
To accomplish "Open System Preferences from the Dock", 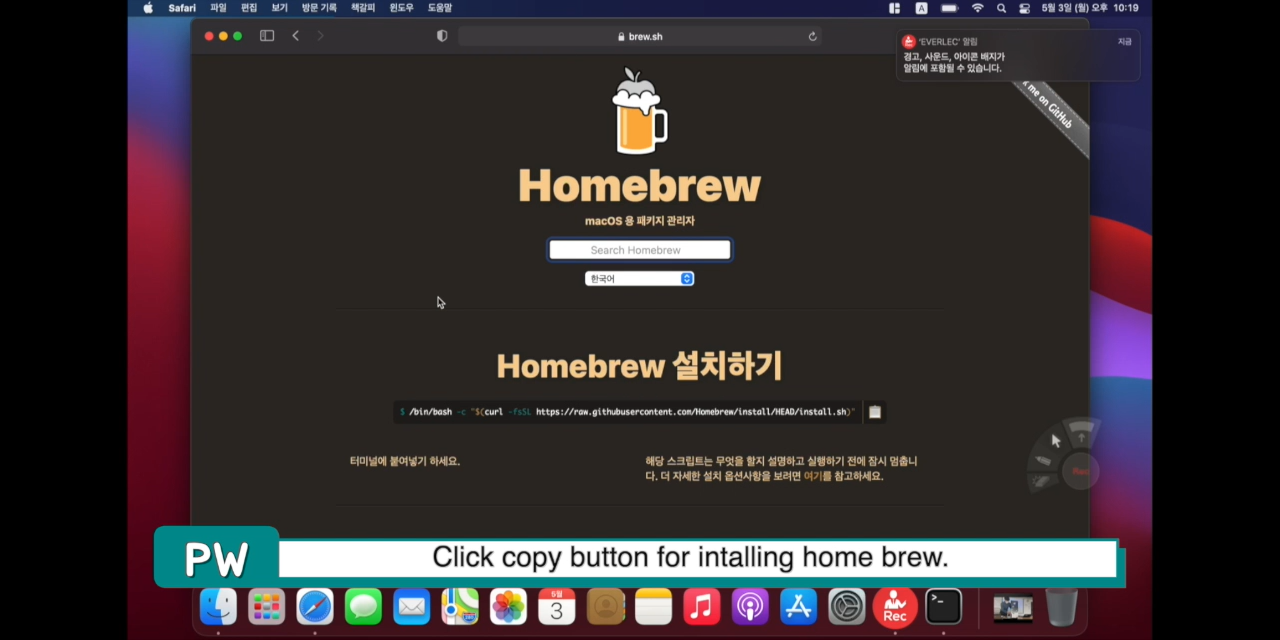I will pos(846,606).
